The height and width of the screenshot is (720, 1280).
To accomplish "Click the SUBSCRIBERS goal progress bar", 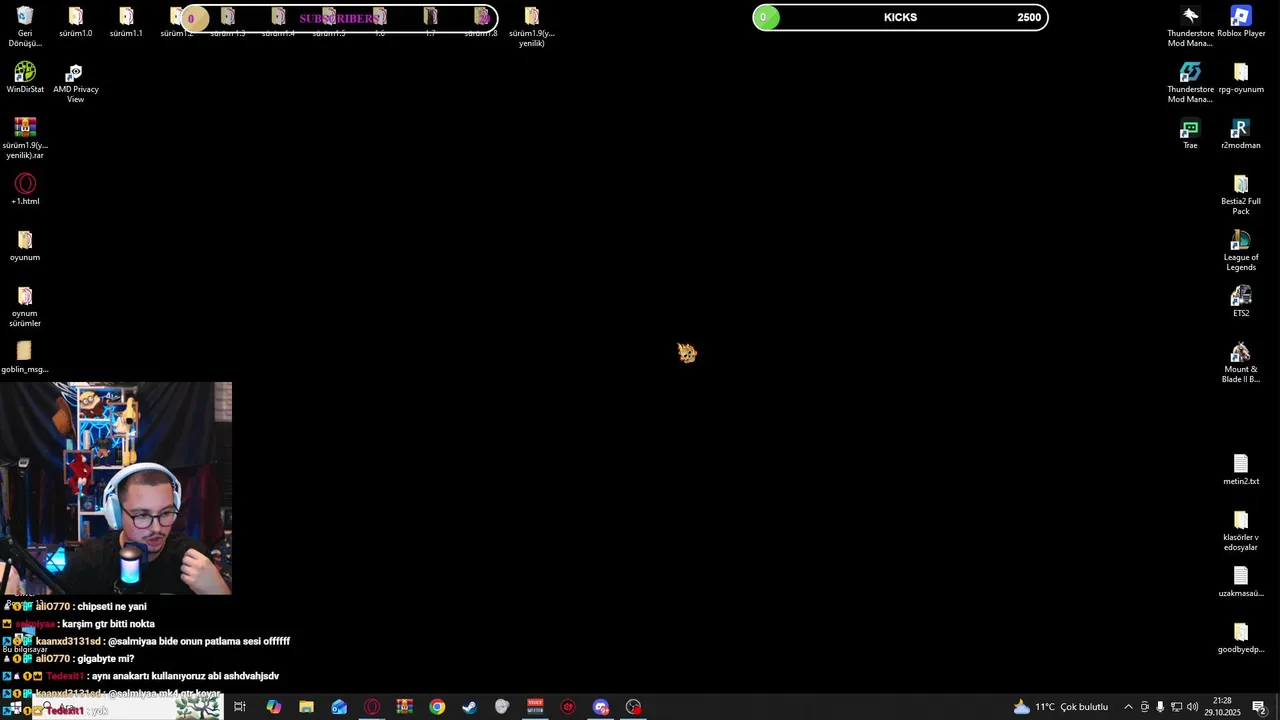I will coord(339,18).
